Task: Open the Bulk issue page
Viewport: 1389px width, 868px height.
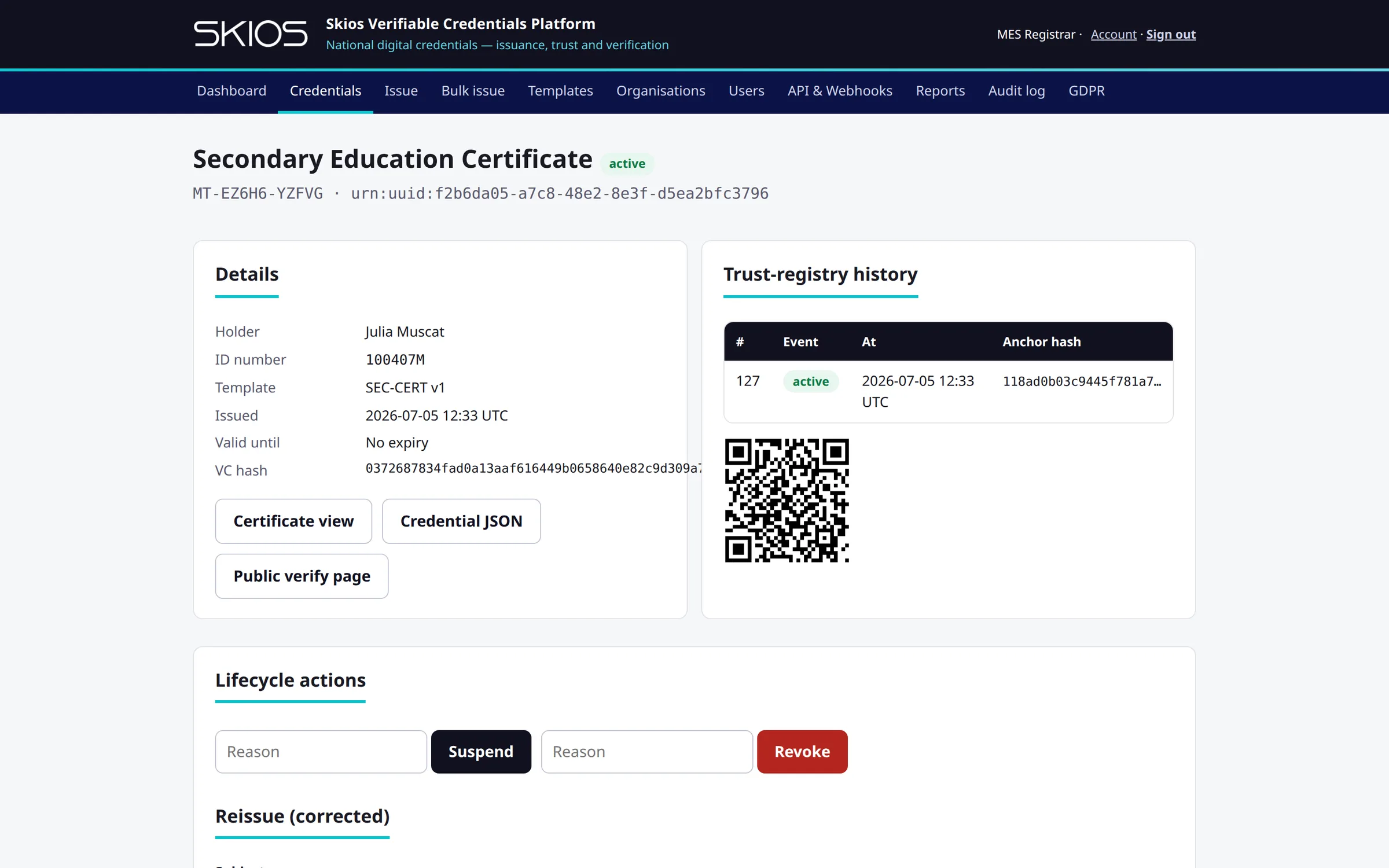Action: pos(473,91)
